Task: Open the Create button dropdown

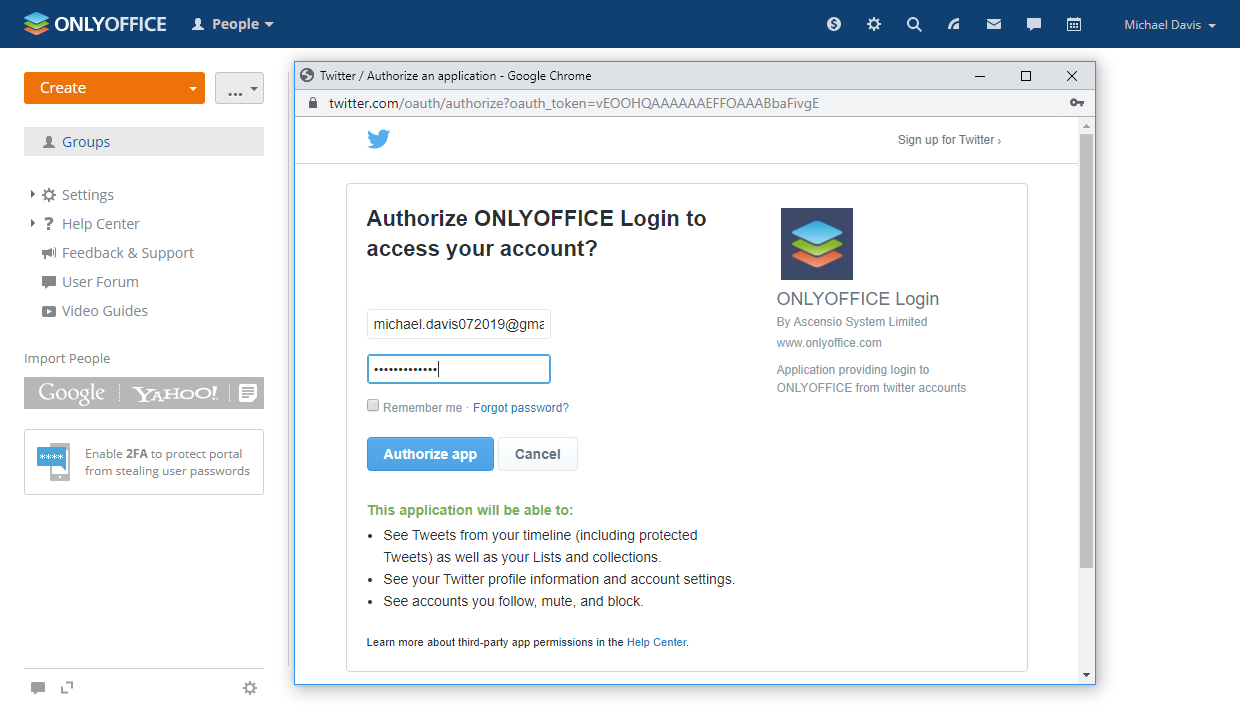Action: point(193,88)
